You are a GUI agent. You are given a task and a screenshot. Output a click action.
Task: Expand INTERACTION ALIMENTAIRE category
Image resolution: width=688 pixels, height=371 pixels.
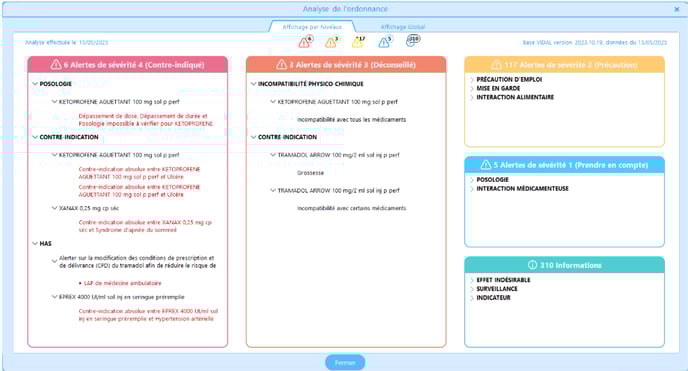pyautogui.click(x=472, y=97)
